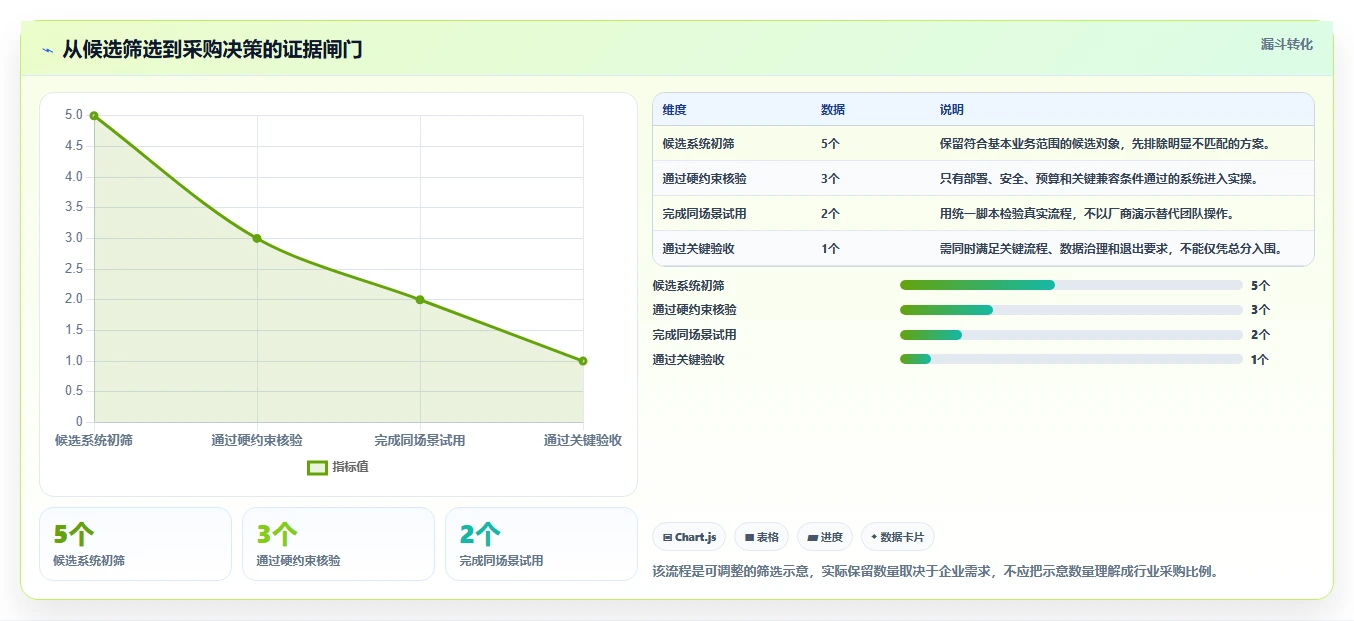Click the footnote starting 该流程是可调整的筛选示意
Viewport: 1354px width, 621px height.
click(935, 572)
